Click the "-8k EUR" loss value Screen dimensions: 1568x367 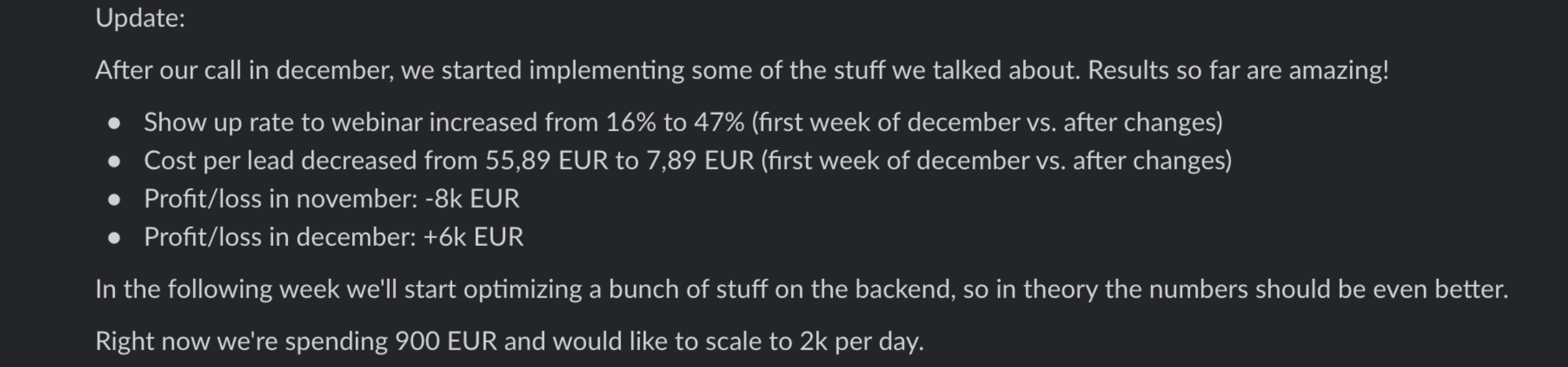click(x=472, y=199)
